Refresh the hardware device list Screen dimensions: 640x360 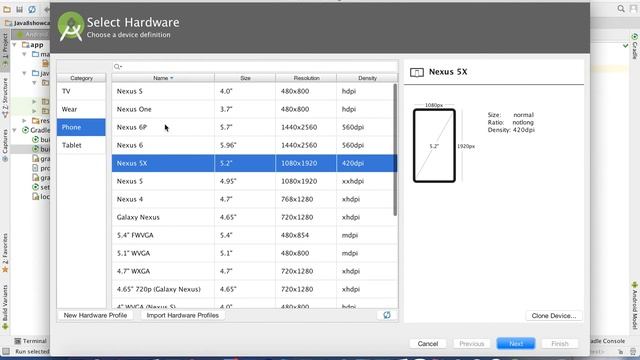pos(387,315)
